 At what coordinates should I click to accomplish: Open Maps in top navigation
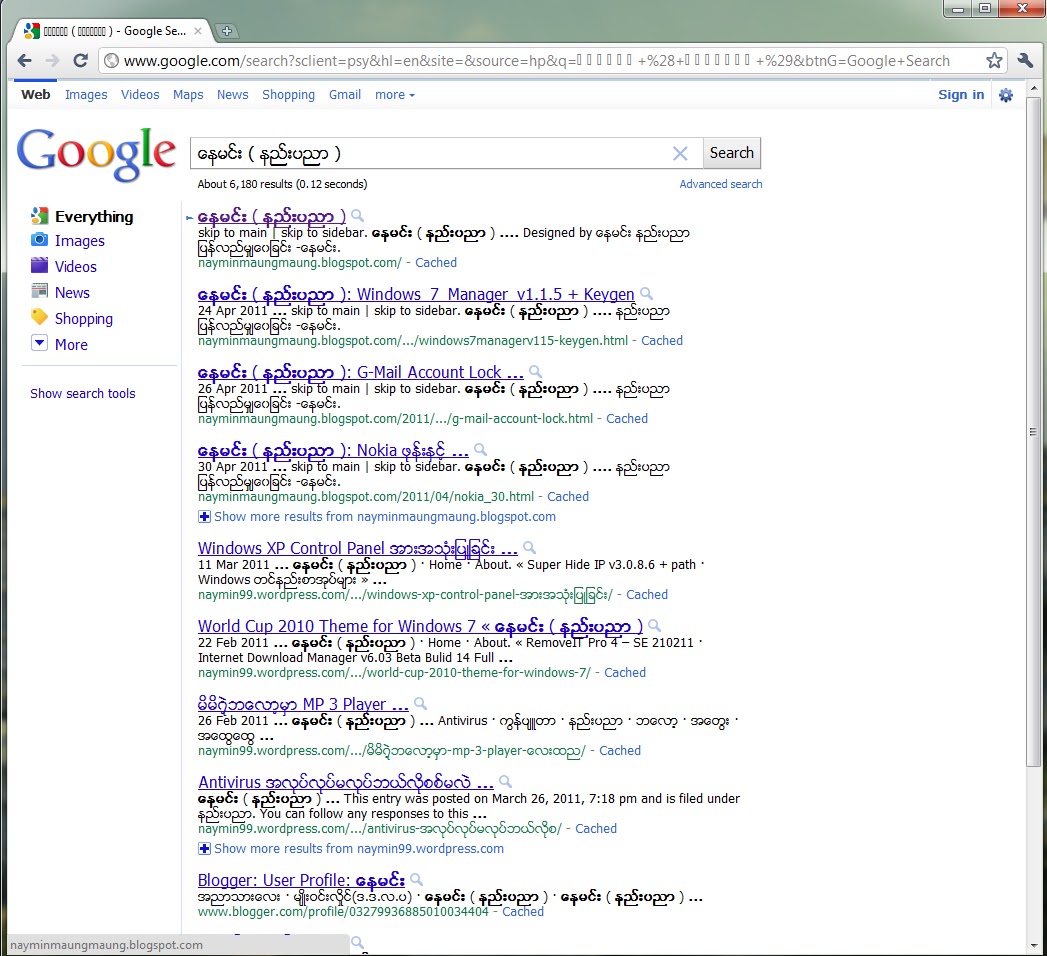(188, 95)
